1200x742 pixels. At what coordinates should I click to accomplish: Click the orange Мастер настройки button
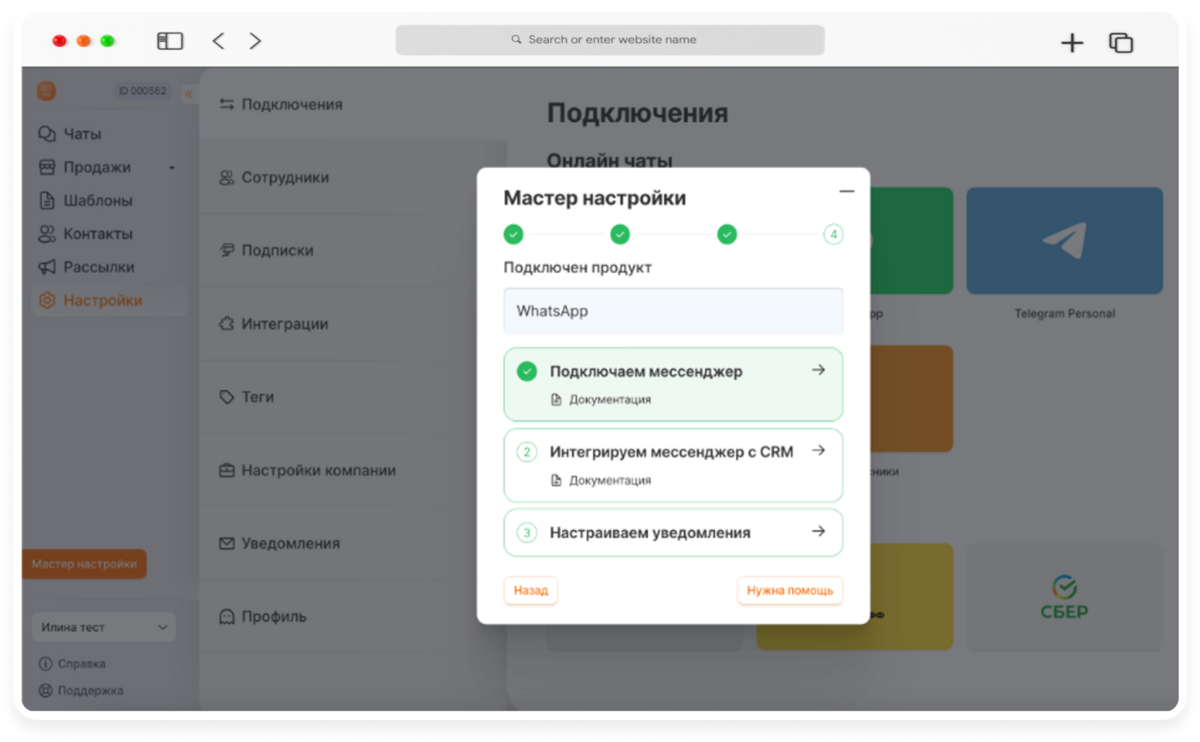coord(84,564)
